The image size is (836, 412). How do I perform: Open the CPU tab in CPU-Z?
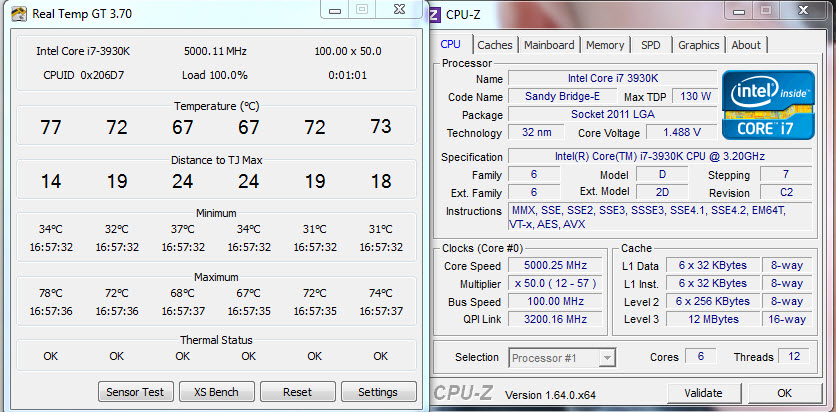pyautogui.click(x=451, y=44)
